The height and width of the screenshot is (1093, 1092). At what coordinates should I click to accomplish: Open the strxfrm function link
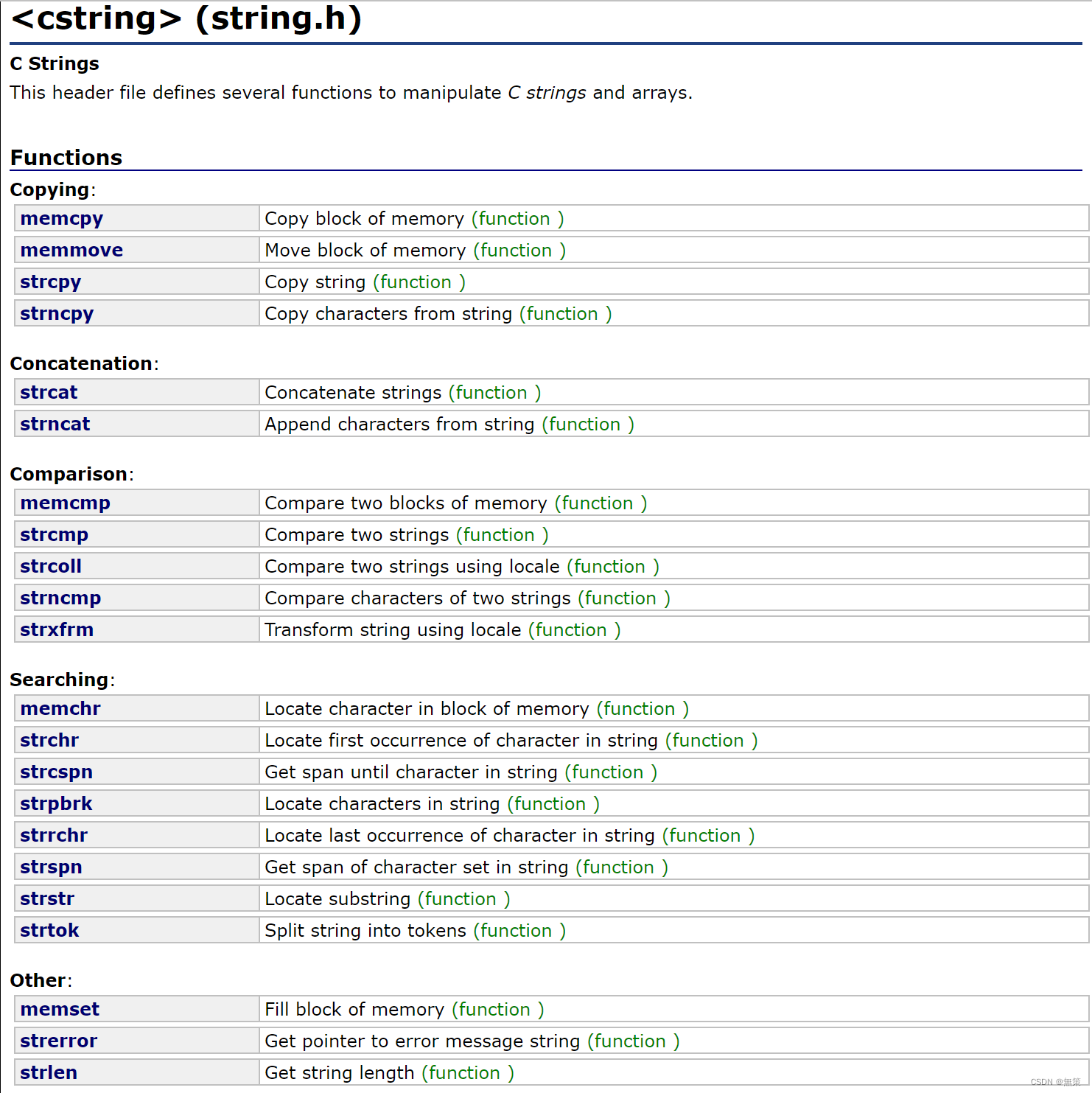coord(57,630)
